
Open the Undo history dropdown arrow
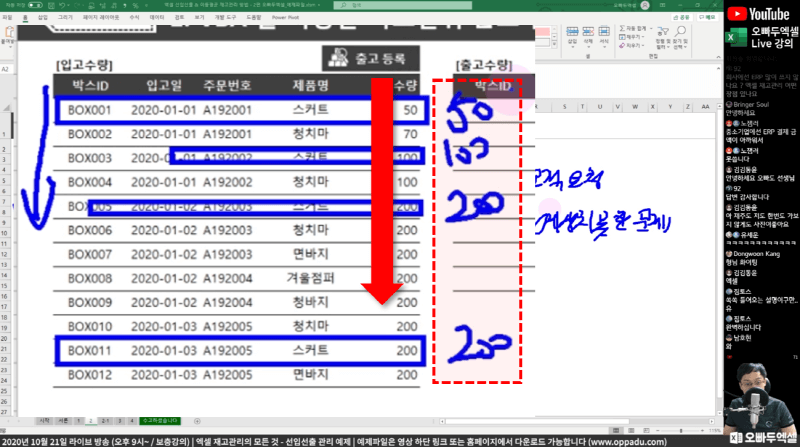tap(68, 5)
